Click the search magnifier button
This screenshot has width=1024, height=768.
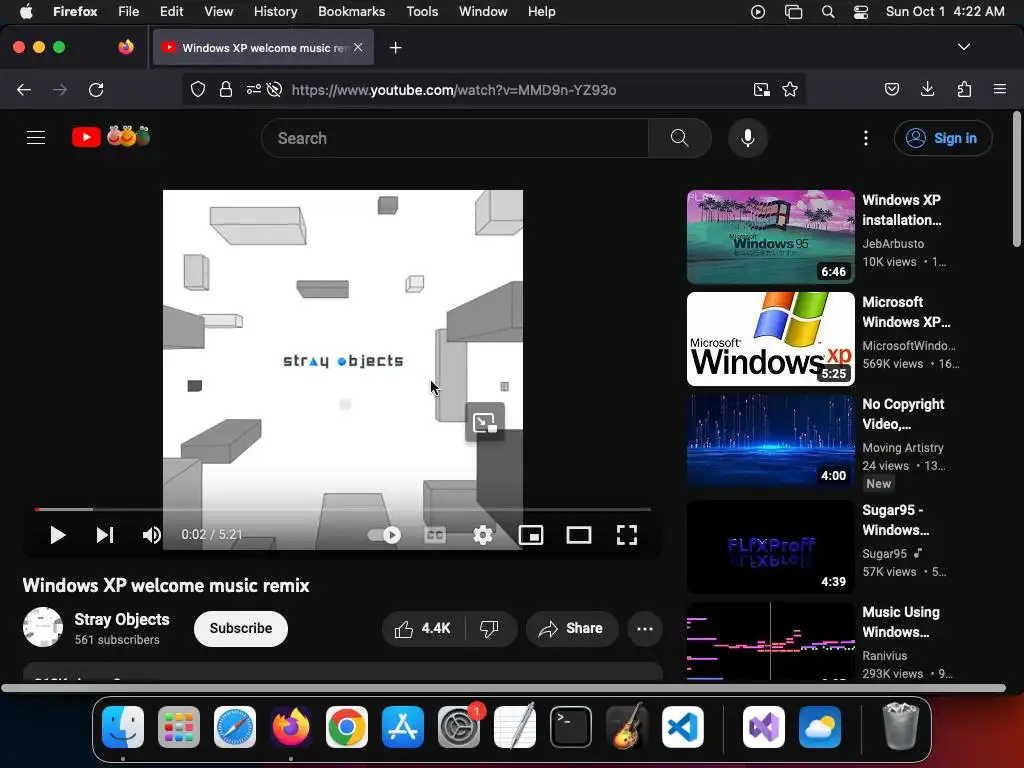(x=680, y=138)
